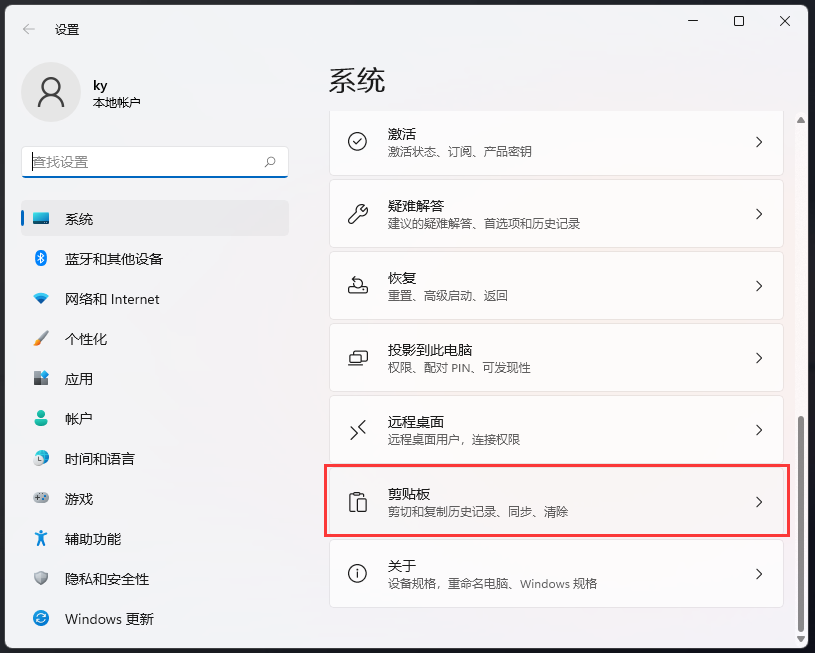Click the Find a setting (查找设置) search box

click(x=154, y=161)
